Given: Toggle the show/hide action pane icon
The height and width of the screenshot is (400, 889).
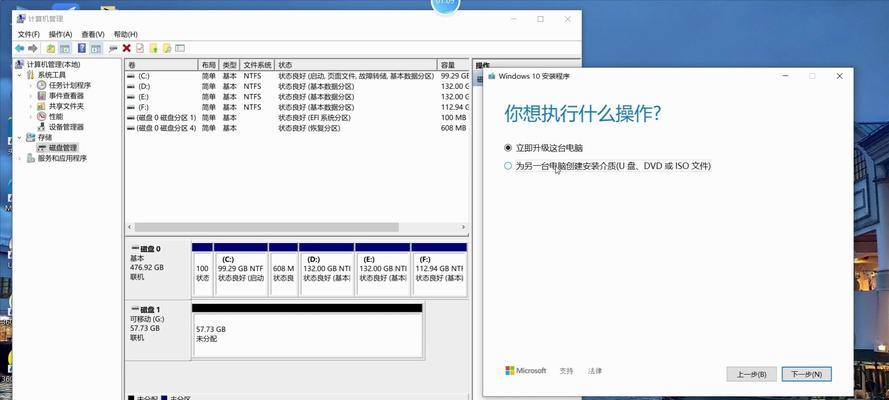Looking at the screenshot, I should pyautogui.click(x=96, y=49).
